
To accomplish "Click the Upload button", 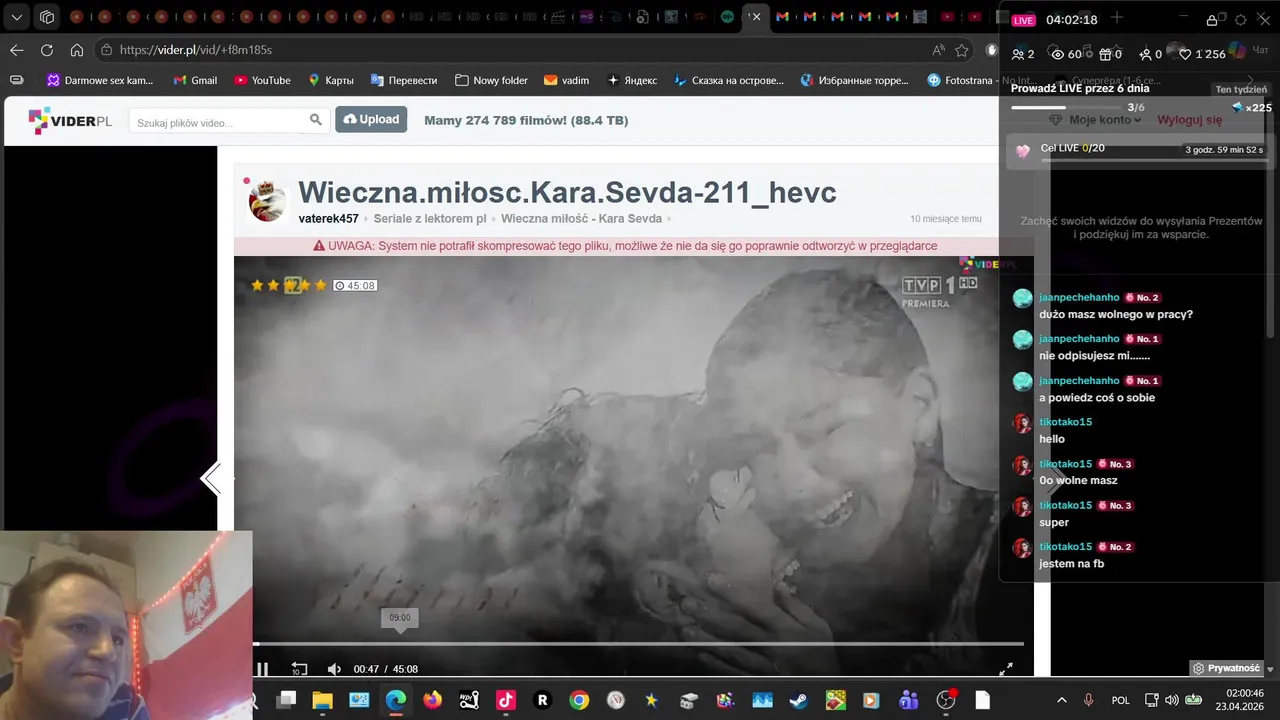I will [x=371, y=120].
